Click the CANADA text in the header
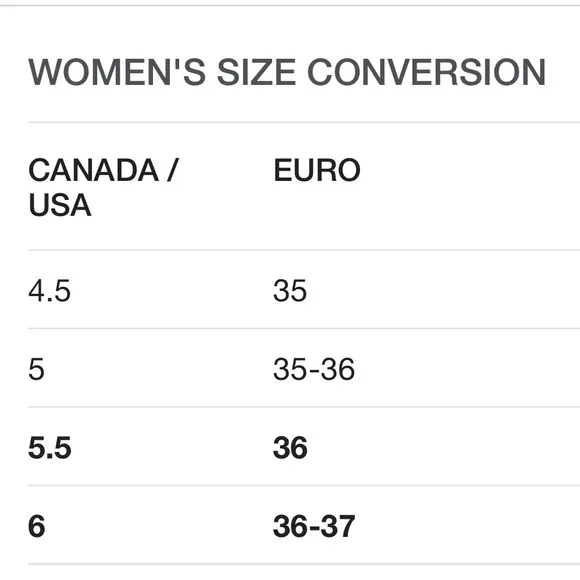580x580 pixels. [94, 170]
